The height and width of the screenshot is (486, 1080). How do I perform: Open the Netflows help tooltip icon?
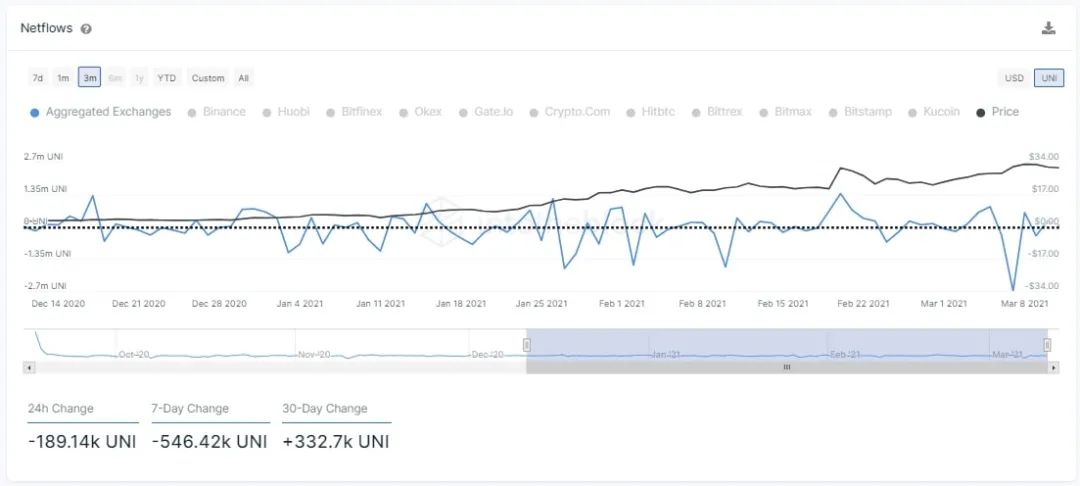click(86, 29)
